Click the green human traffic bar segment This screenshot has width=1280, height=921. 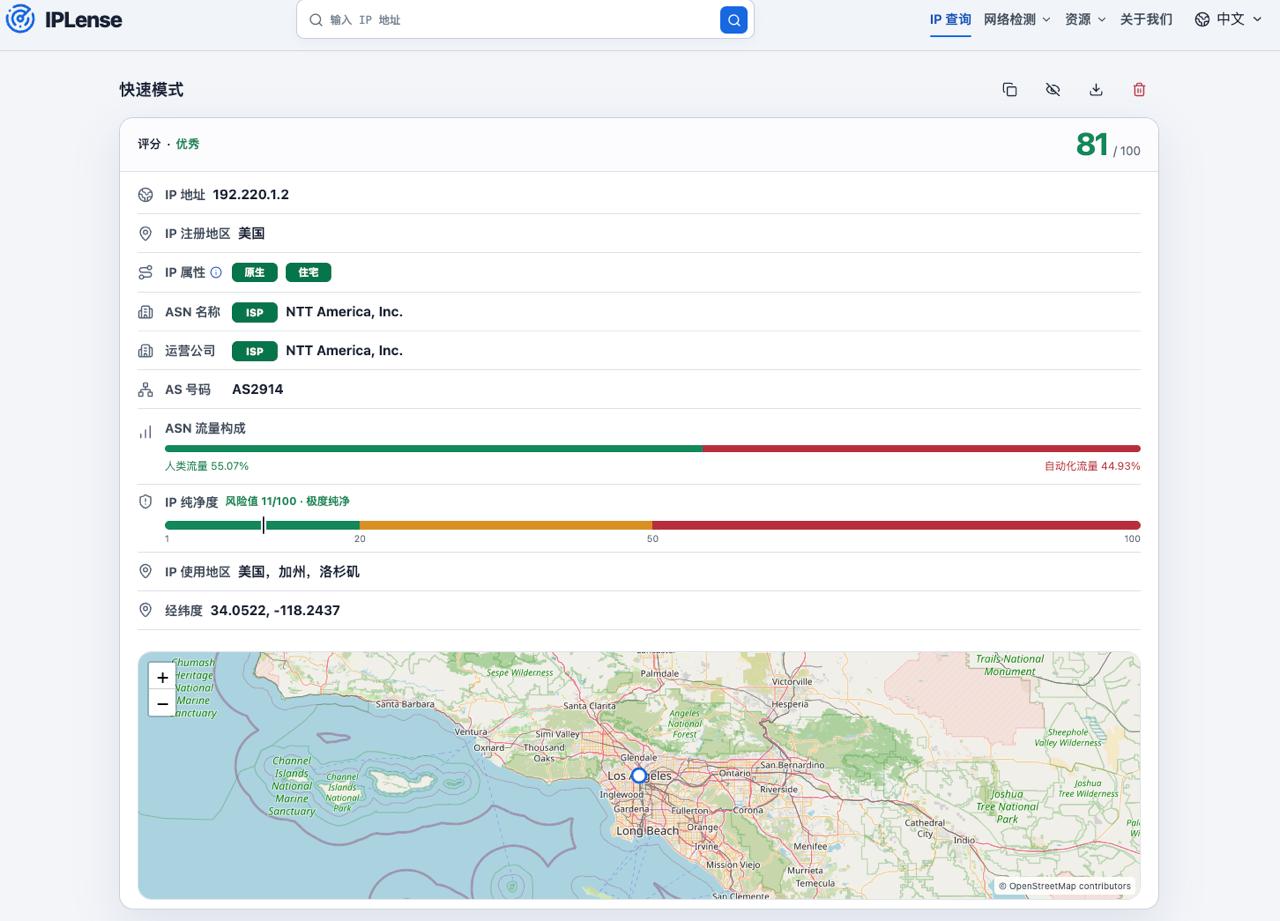pos(434,448)
